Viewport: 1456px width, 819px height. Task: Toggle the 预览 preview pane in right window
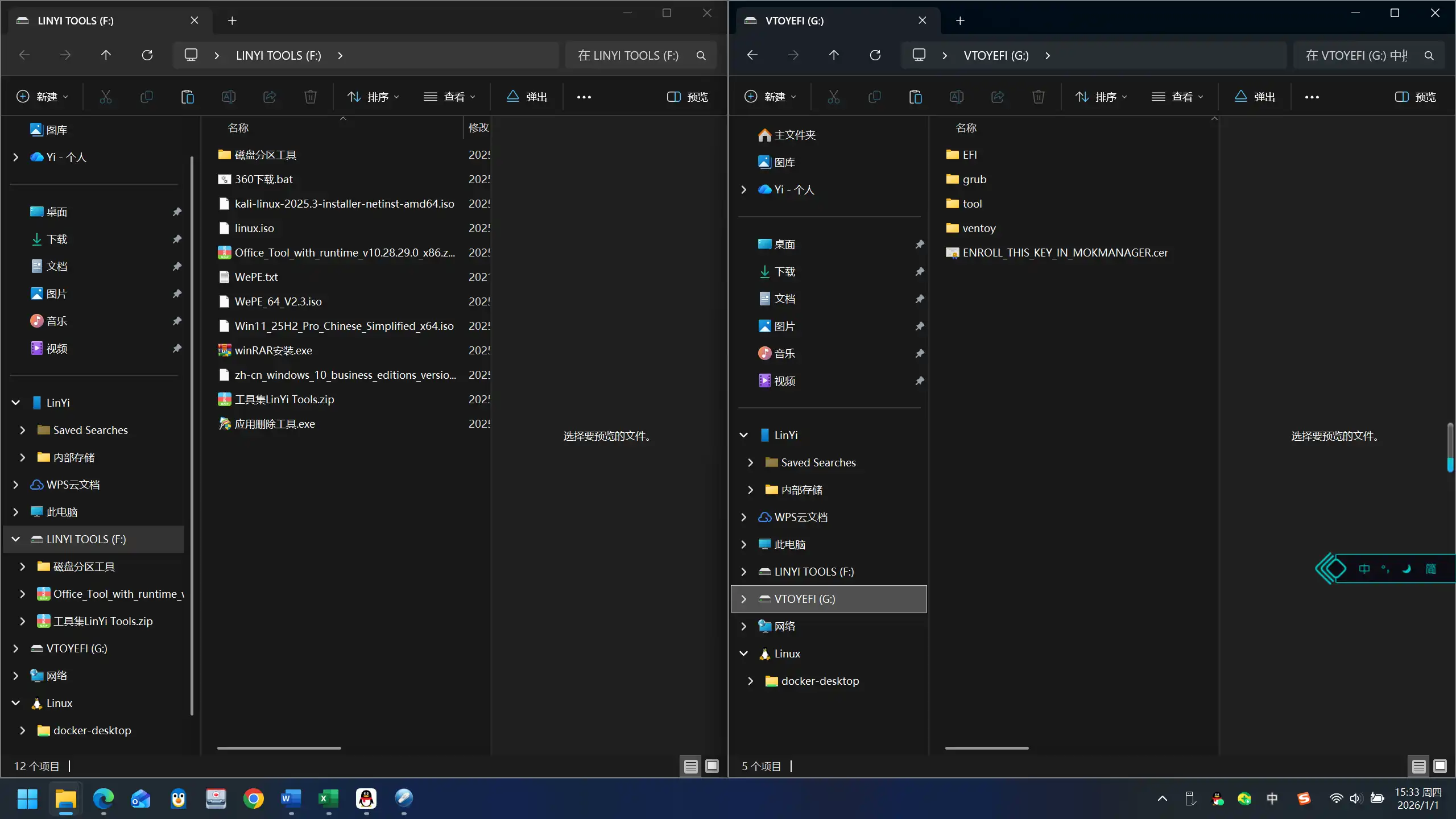click(1415, 97)
